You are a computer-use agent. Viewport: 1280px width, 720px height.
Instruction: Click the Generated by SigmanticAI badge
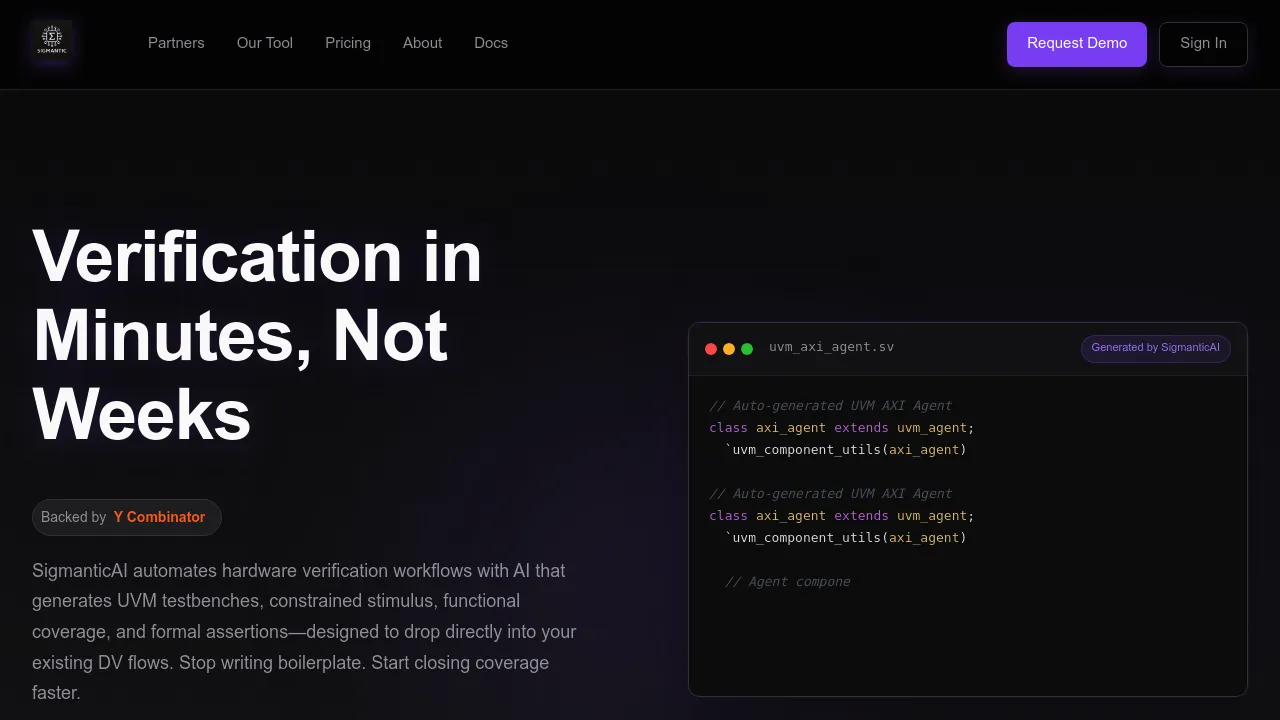[1155, 348]
